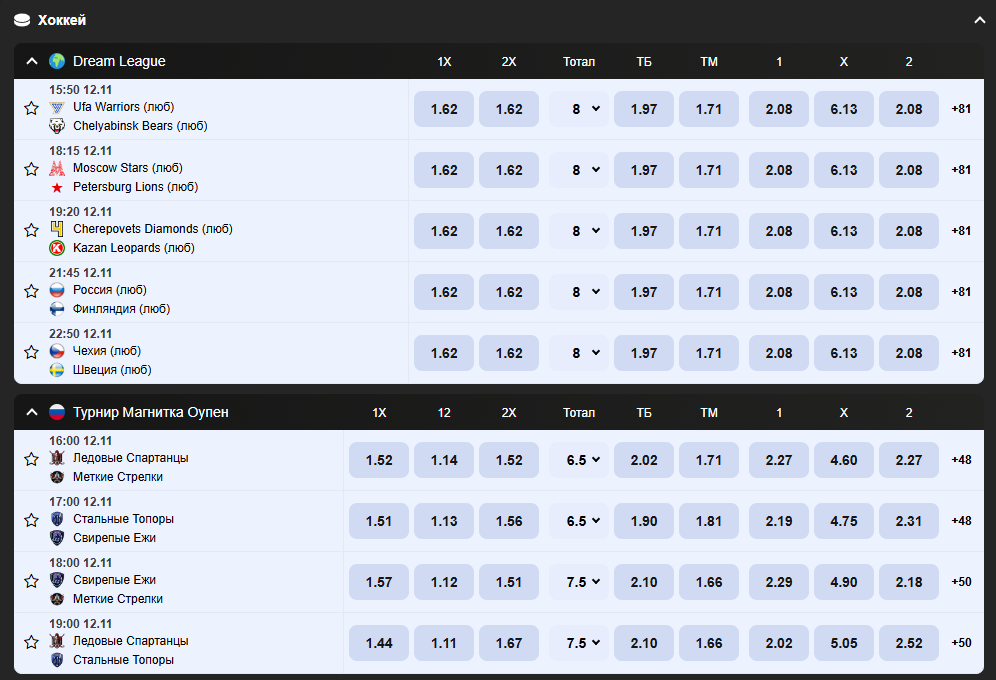Favorite the Ufa Warriors match with star
The height and width of the screenshot is (680, 996).
coord(31,108)
